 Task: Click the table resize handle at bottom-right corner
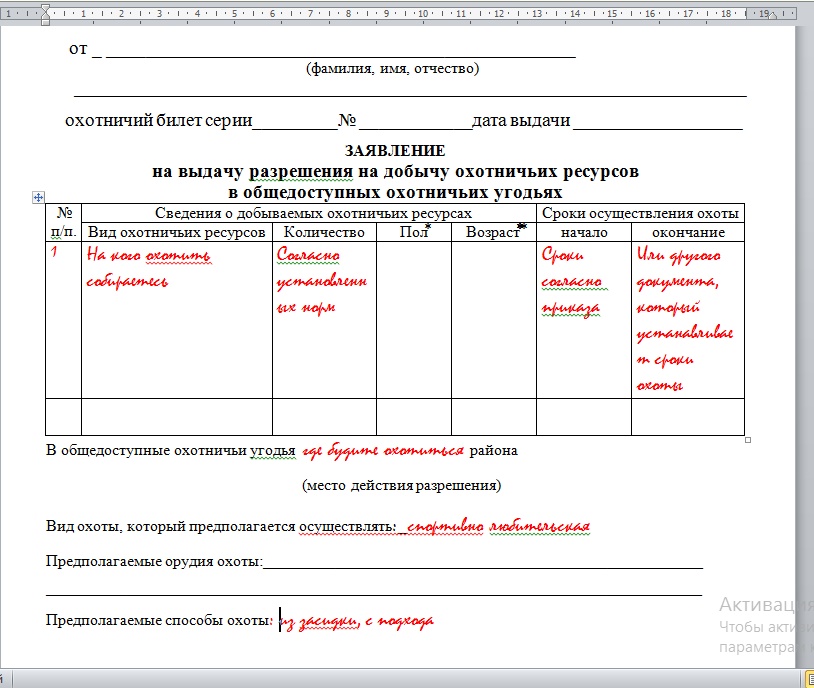(749, 439)
